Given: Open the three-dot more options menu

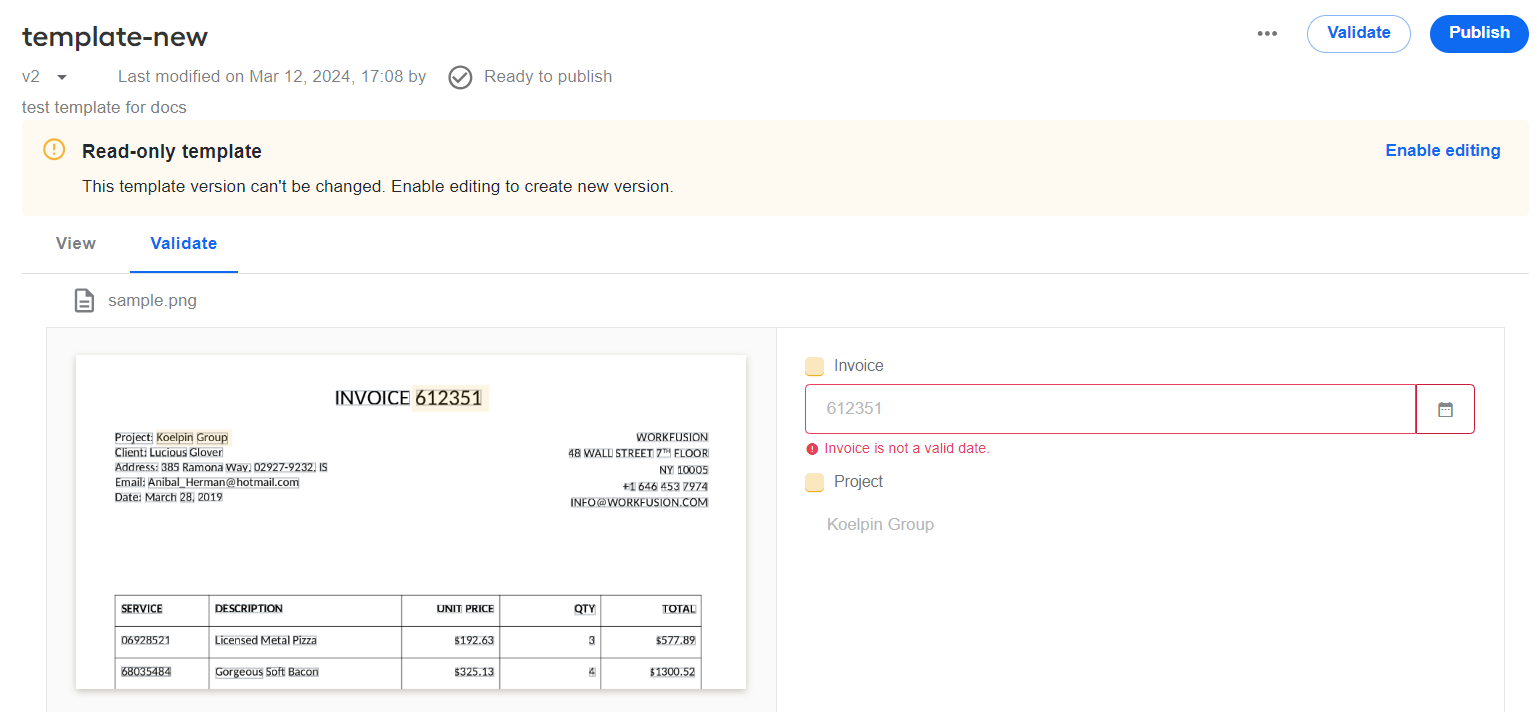Looking at the screenshot, I should pyautogui.click(x=1267, y=33).
